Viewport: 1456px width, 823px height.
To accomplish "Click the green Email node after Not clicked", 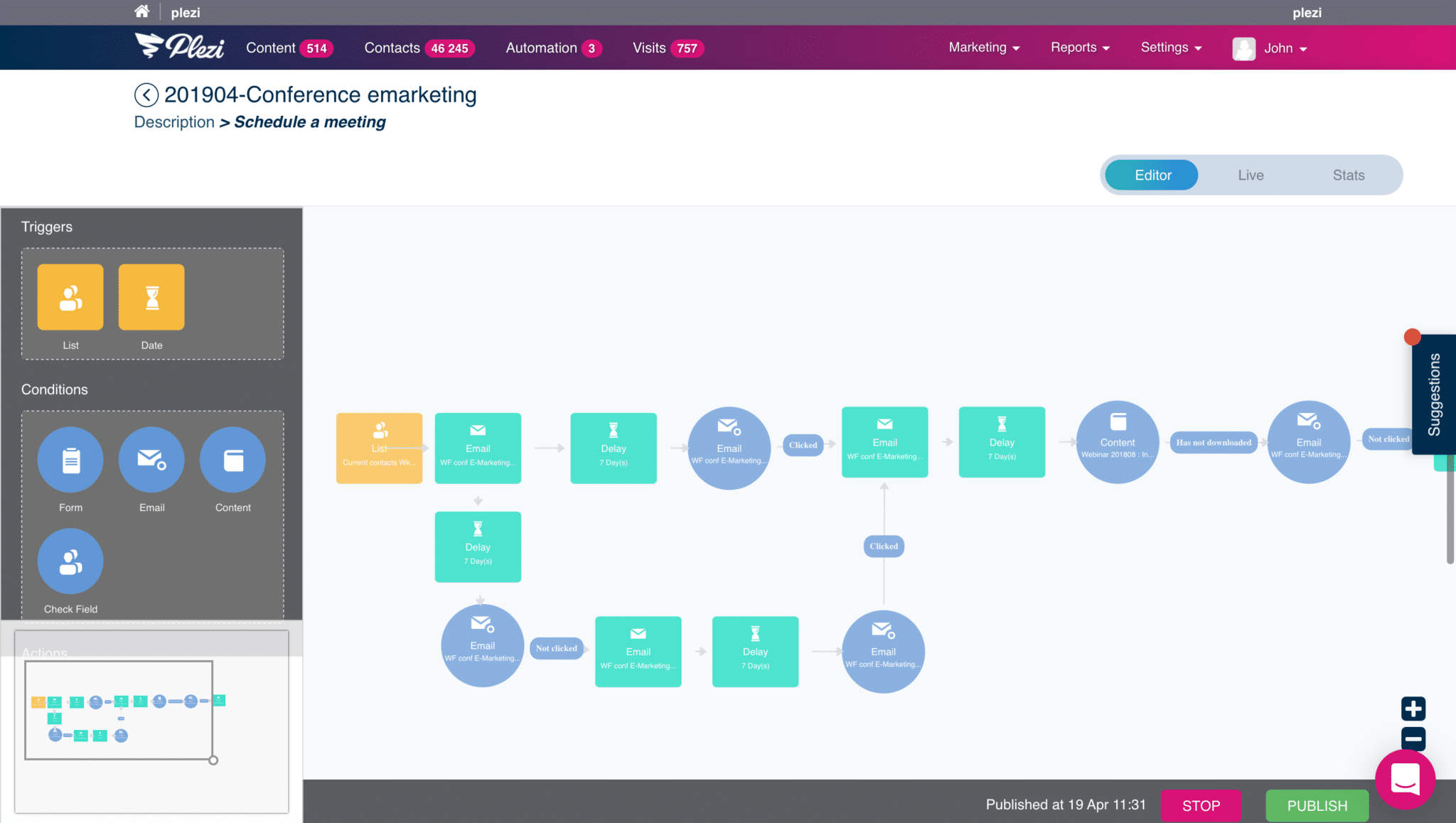I will pos(638,652).
